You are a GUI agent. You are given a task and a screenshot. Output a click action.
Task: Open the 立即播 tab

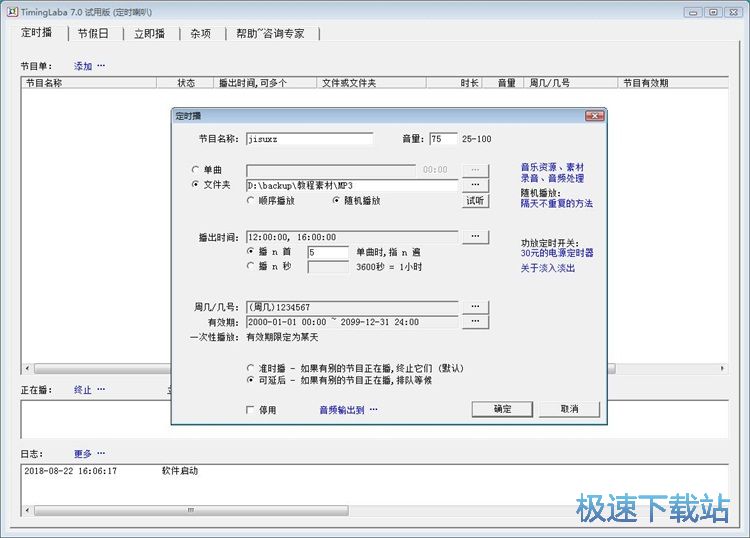149,33
